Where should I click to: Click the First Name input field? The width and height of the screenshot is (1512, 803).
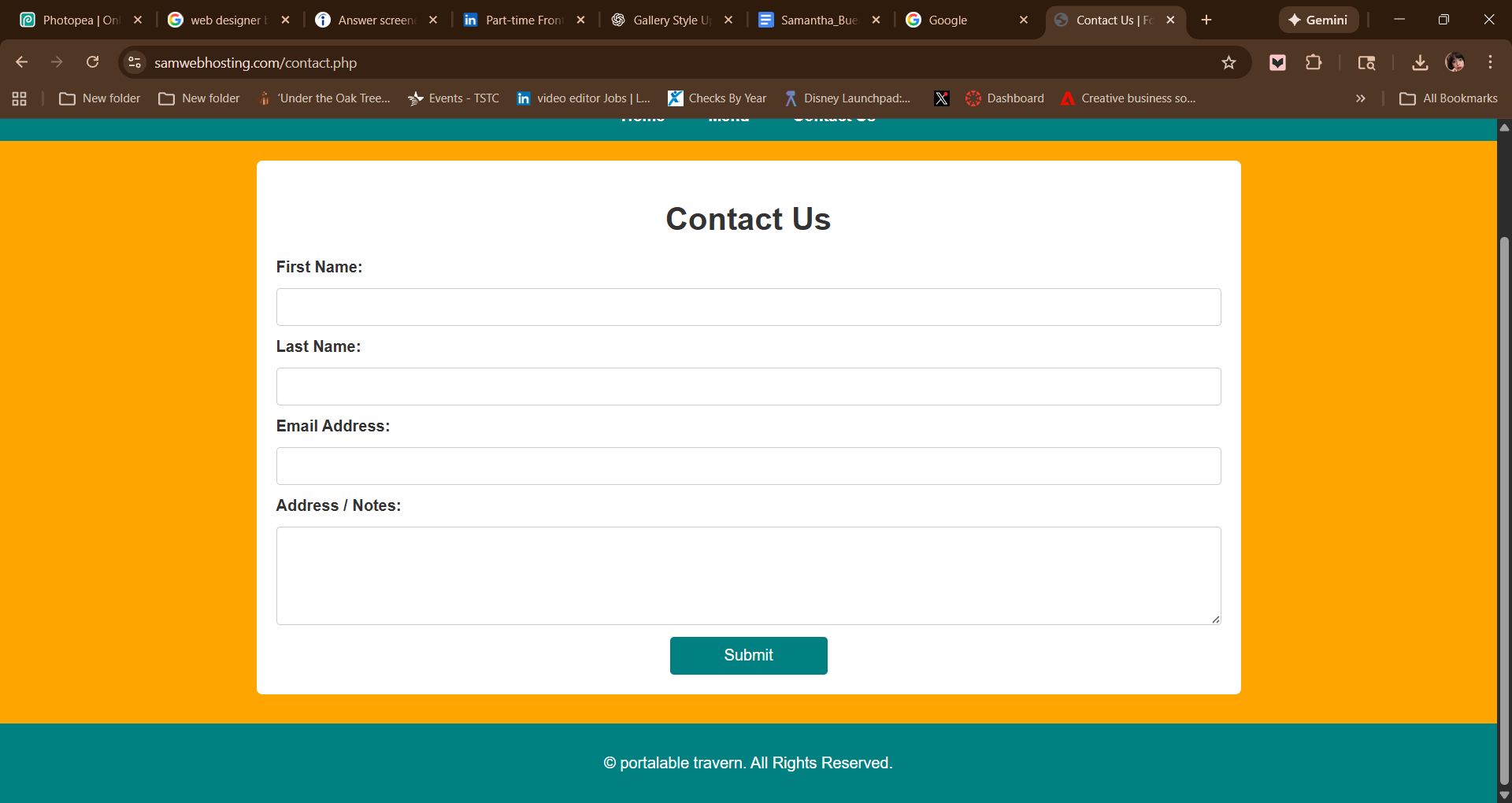tap(748, 307)
